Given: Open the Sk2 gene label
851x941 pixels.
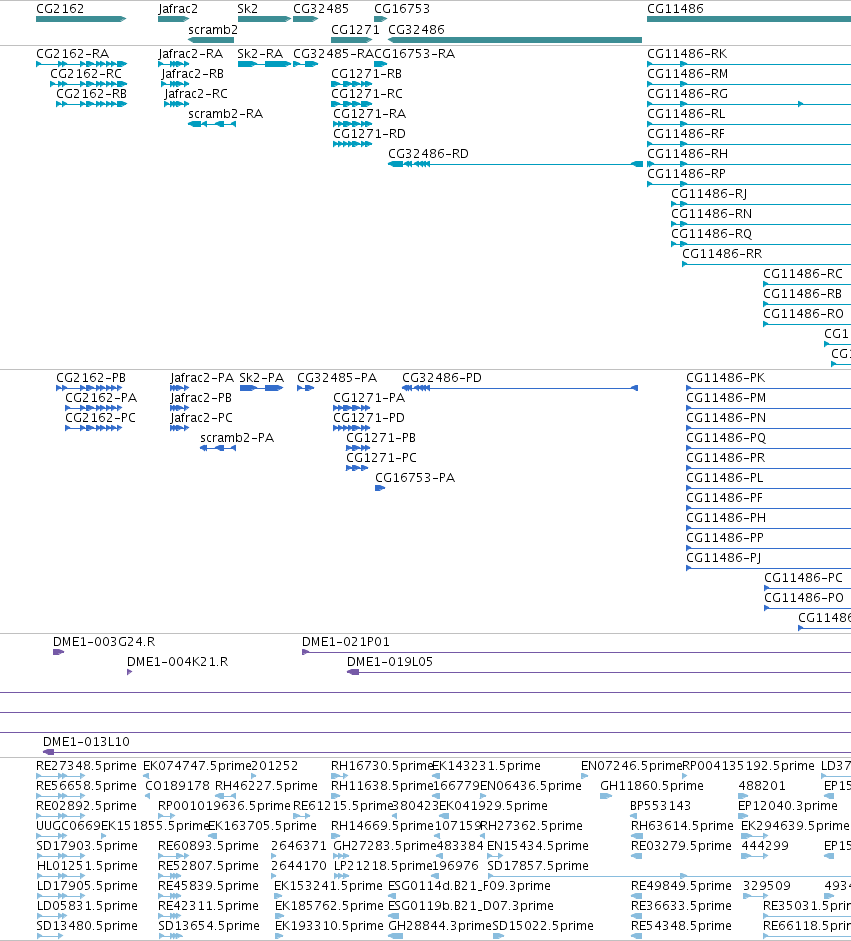Looking at the screenshot, I should tap(247, 9).
